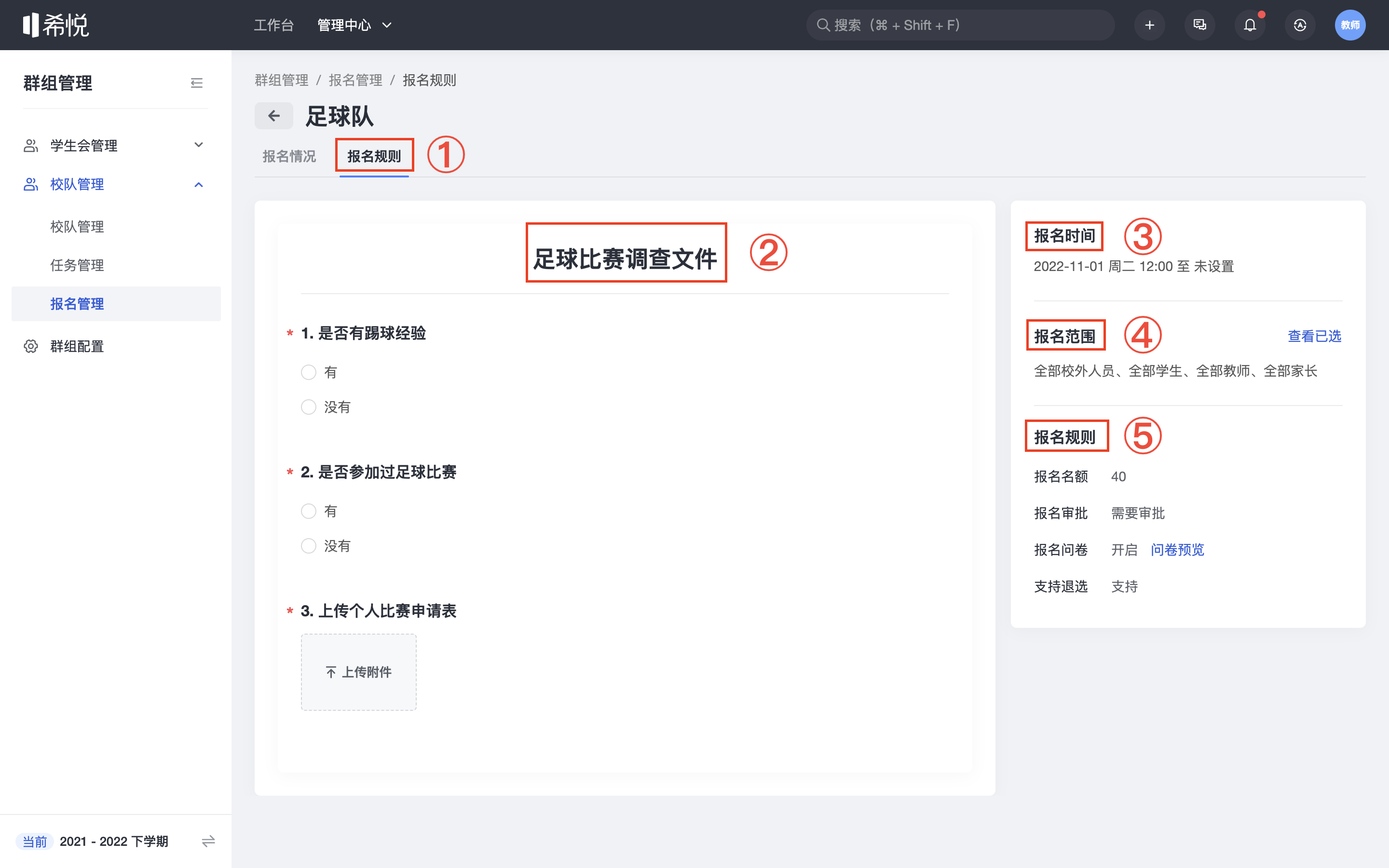
Task: Click question 3. 上传个人比赛申请表
Action: click(x=378, y=611)
